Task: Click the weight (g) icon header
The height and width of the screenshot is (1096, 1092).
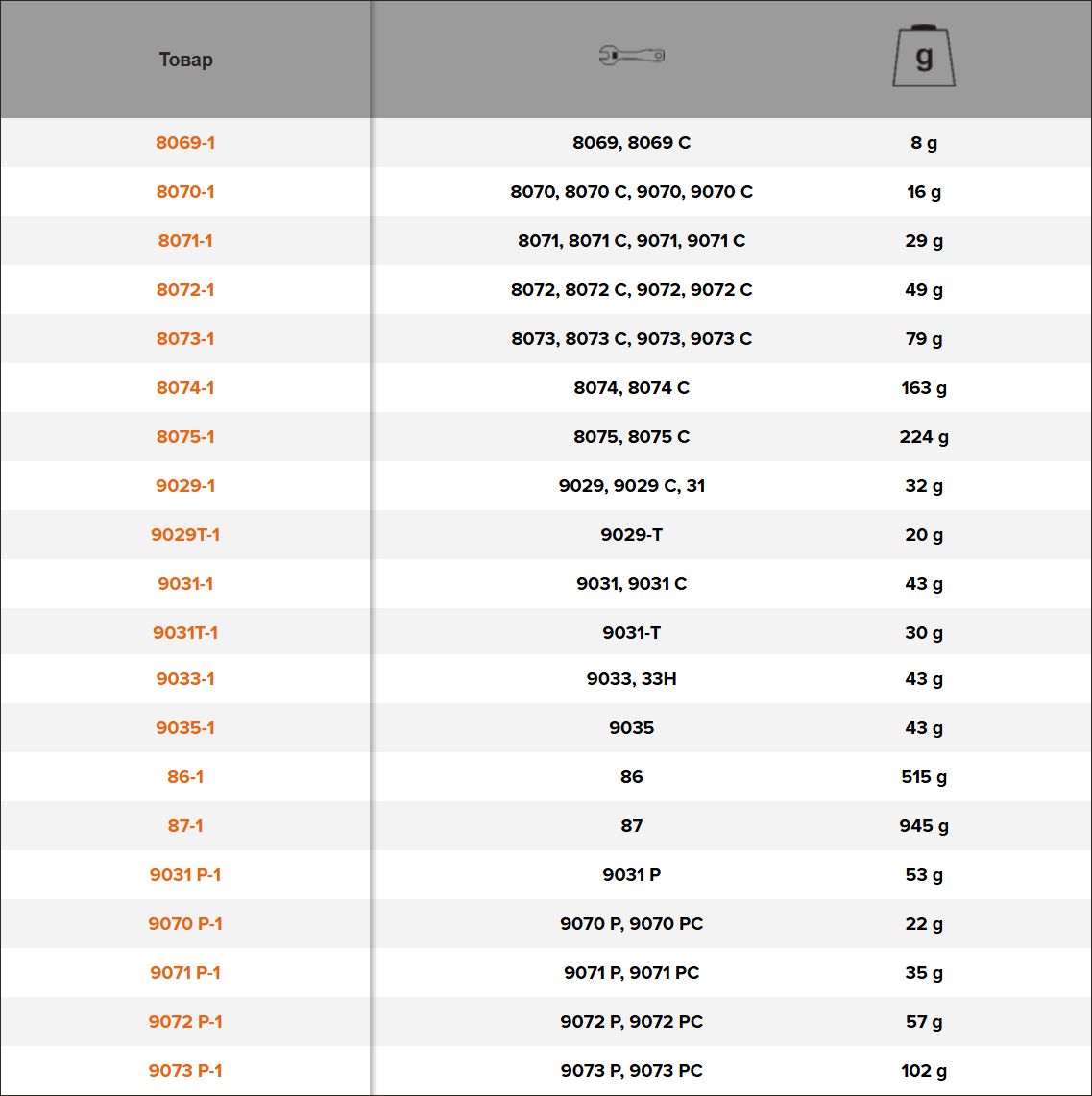Action: pos(924,56)
